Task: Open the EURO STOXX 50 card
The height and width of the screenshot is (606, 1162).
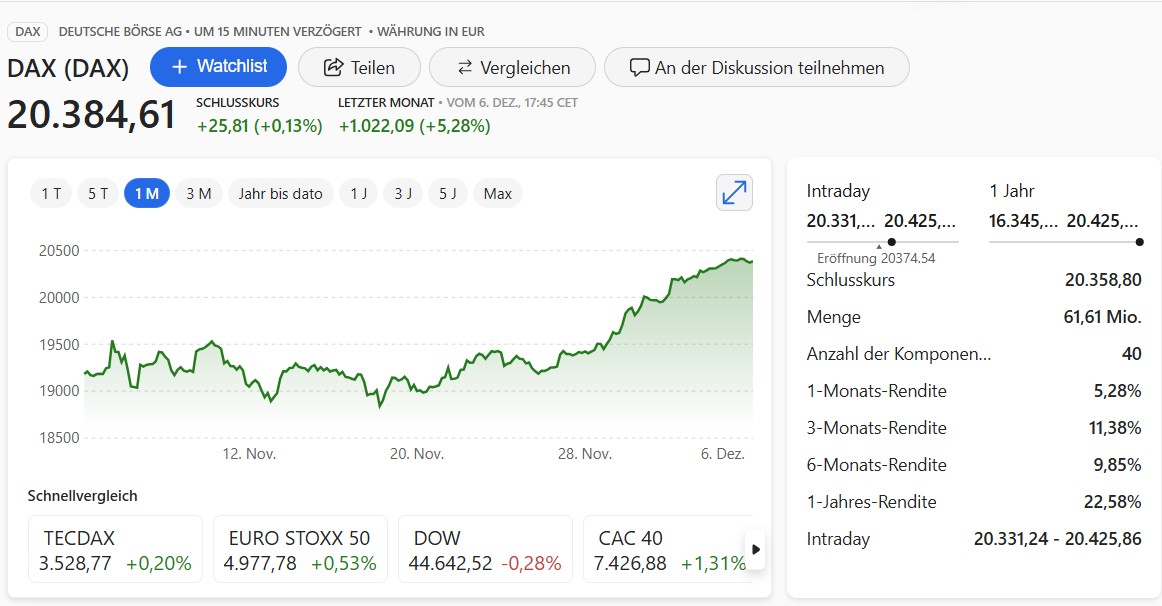Action: [x=301, y=550]
